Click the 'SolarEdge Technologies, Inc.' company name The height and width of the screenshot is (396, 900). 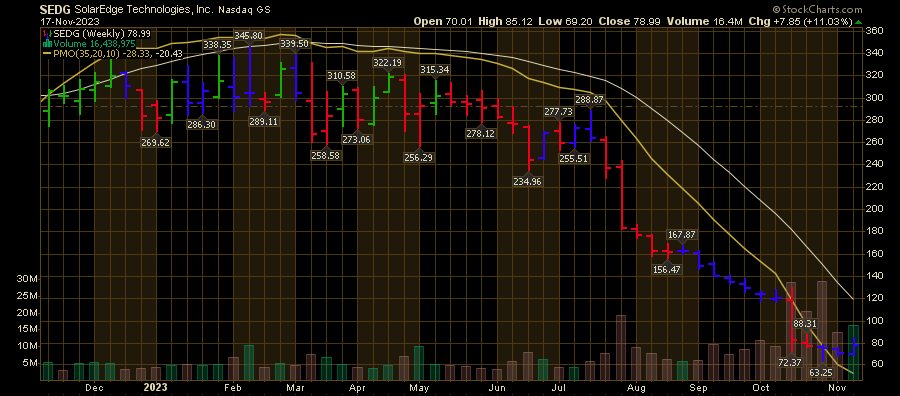point(144,10)
